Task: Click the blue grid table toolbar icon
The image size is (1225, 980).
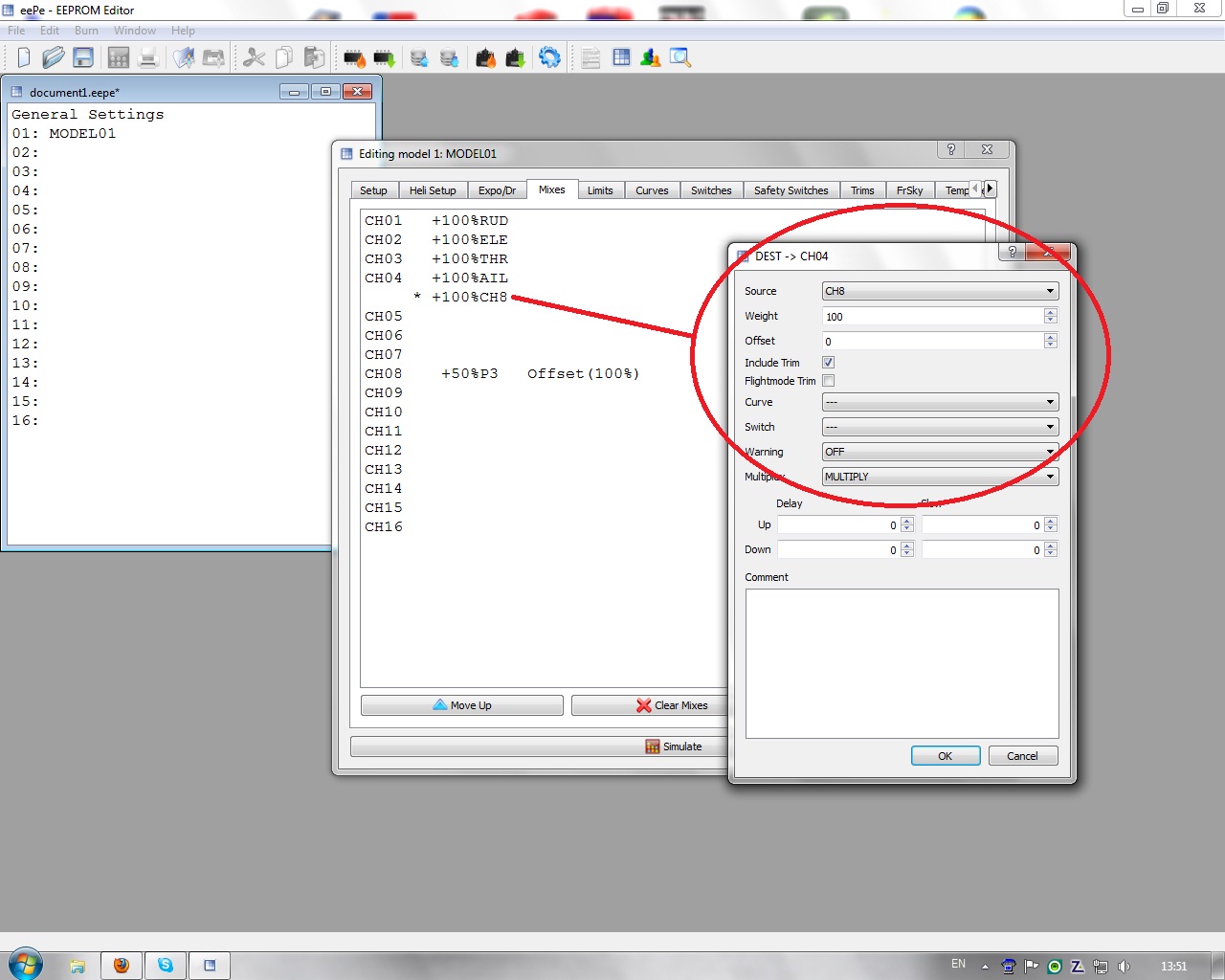Action: click(x=621, y=57)
